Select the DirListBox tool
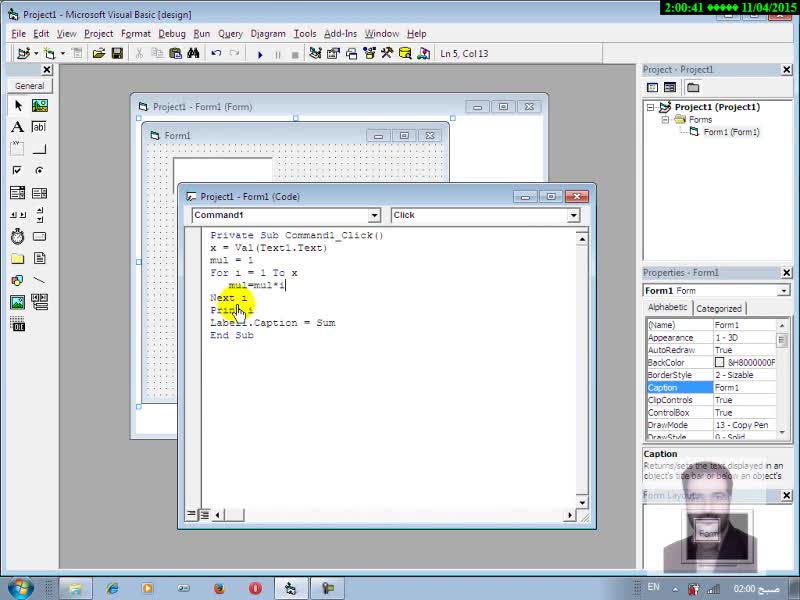 (18, 258)
